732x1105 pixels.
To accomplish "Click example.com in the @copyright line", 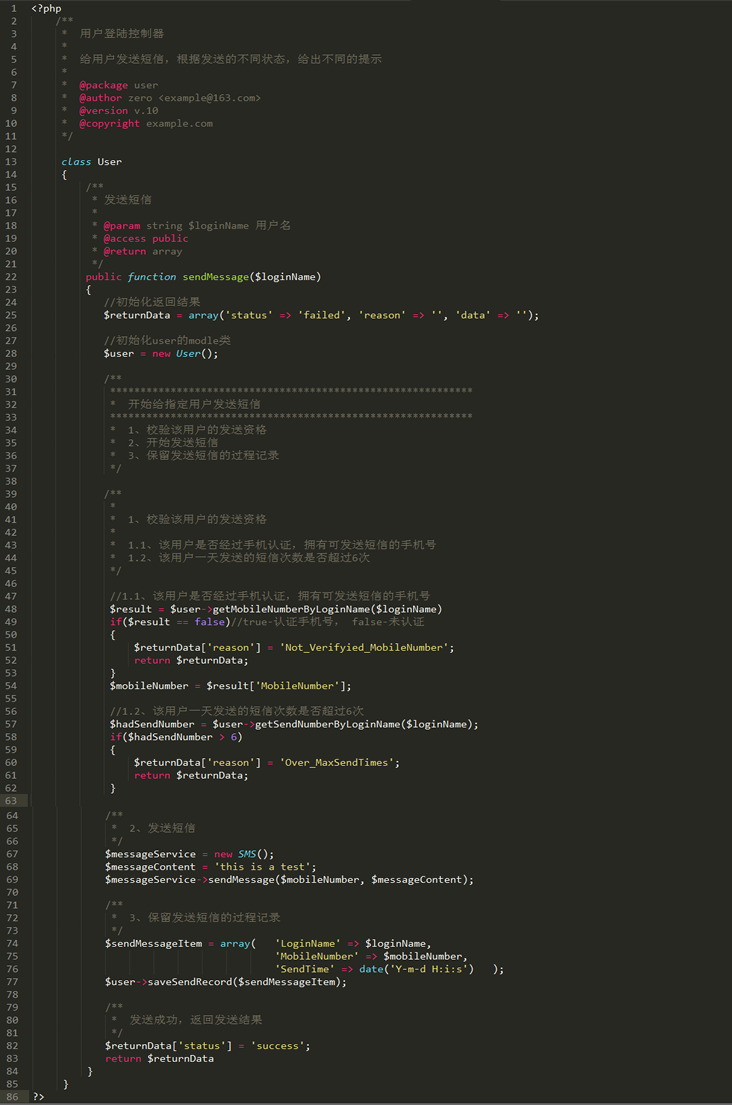I will tap(179, 123).
